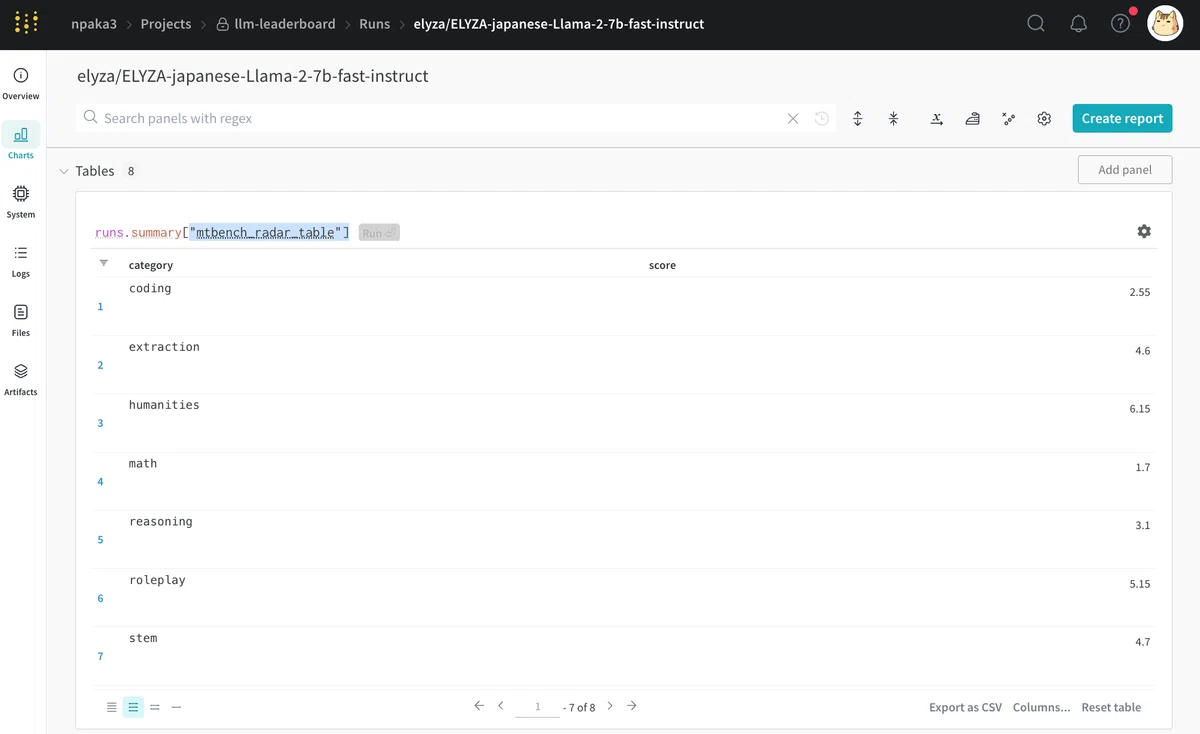Screen dimensions: 1200x734
Task: Open the Logs sidebar tab
Action: coord(21,261)
